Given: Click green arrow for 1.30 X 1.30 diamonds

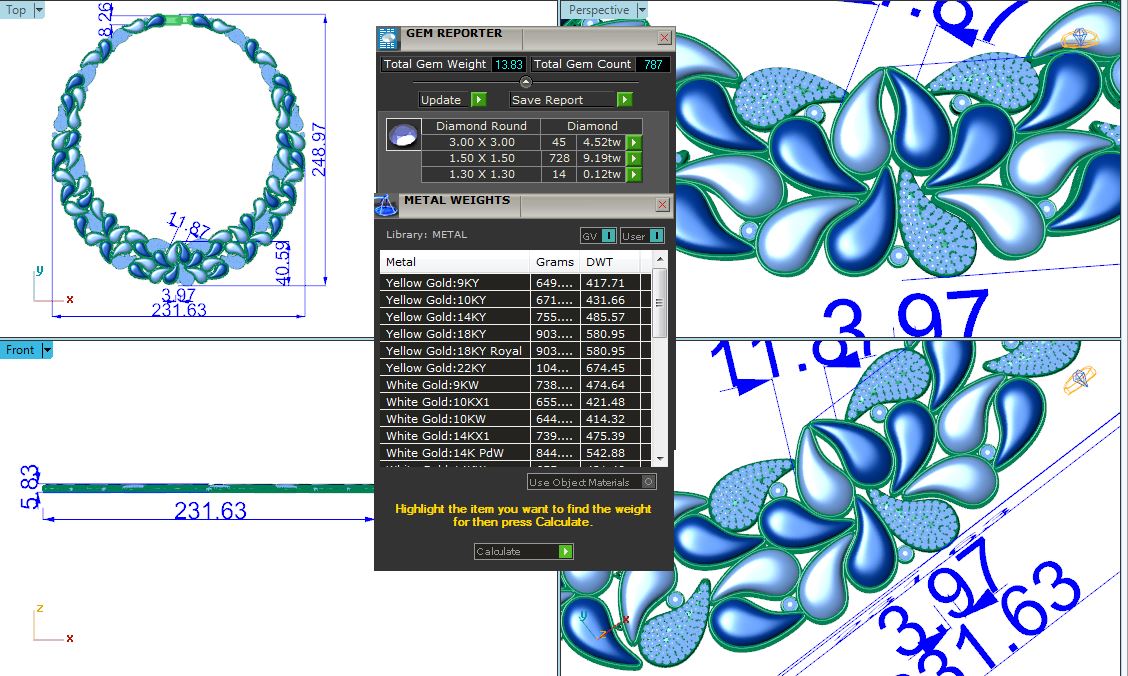Looking at the screenshot, I should (x=633, y=174).
